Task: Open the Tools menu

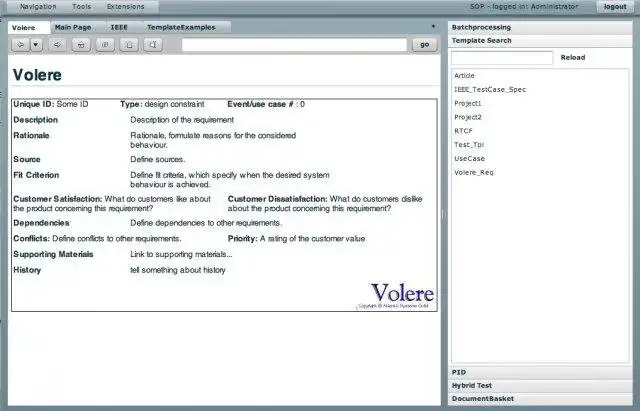Action: 82,7
